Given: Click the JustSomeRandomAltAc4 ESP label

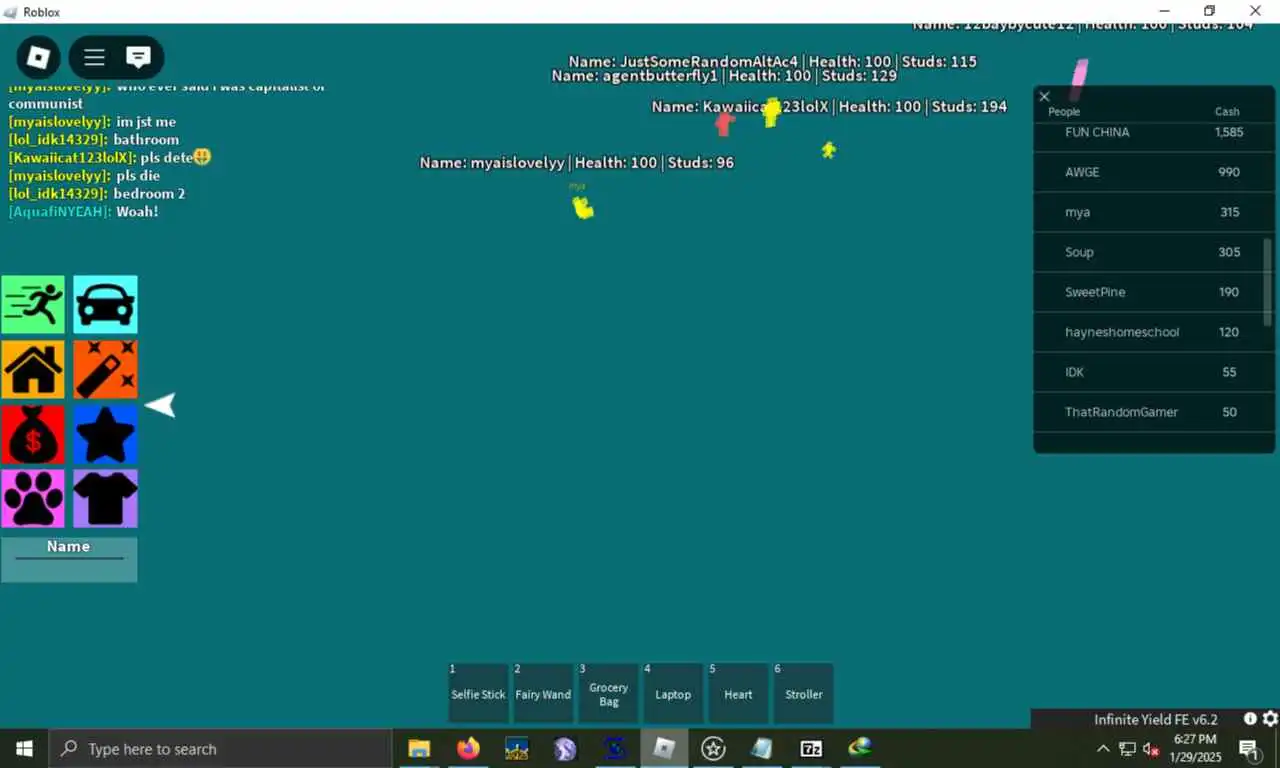Looking at the screenshot, I should 772,61.
